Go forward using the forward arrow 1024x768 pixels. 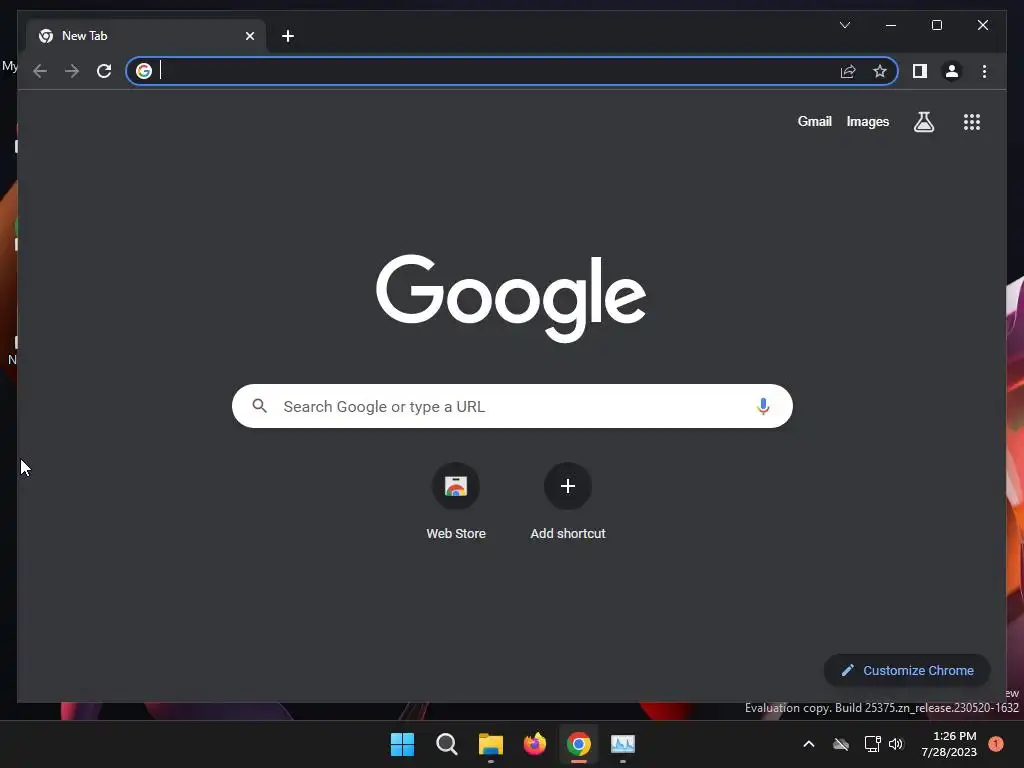coord(72,71)
